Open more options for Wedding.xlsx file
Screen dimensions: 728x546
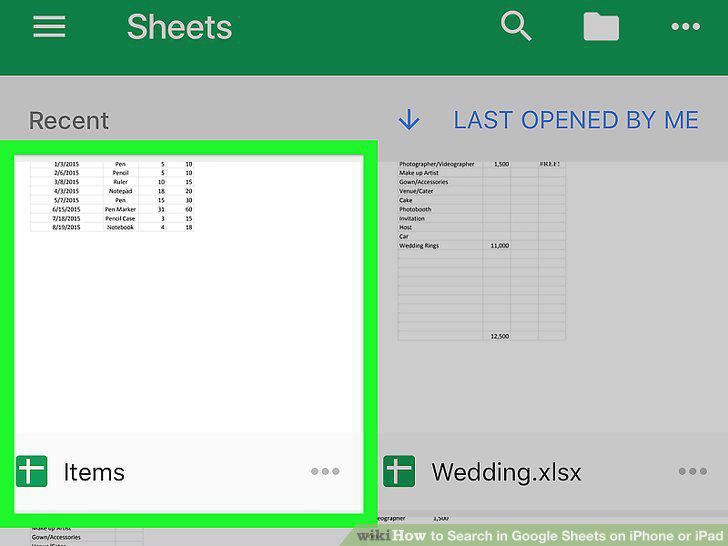(x=693, y=471)
